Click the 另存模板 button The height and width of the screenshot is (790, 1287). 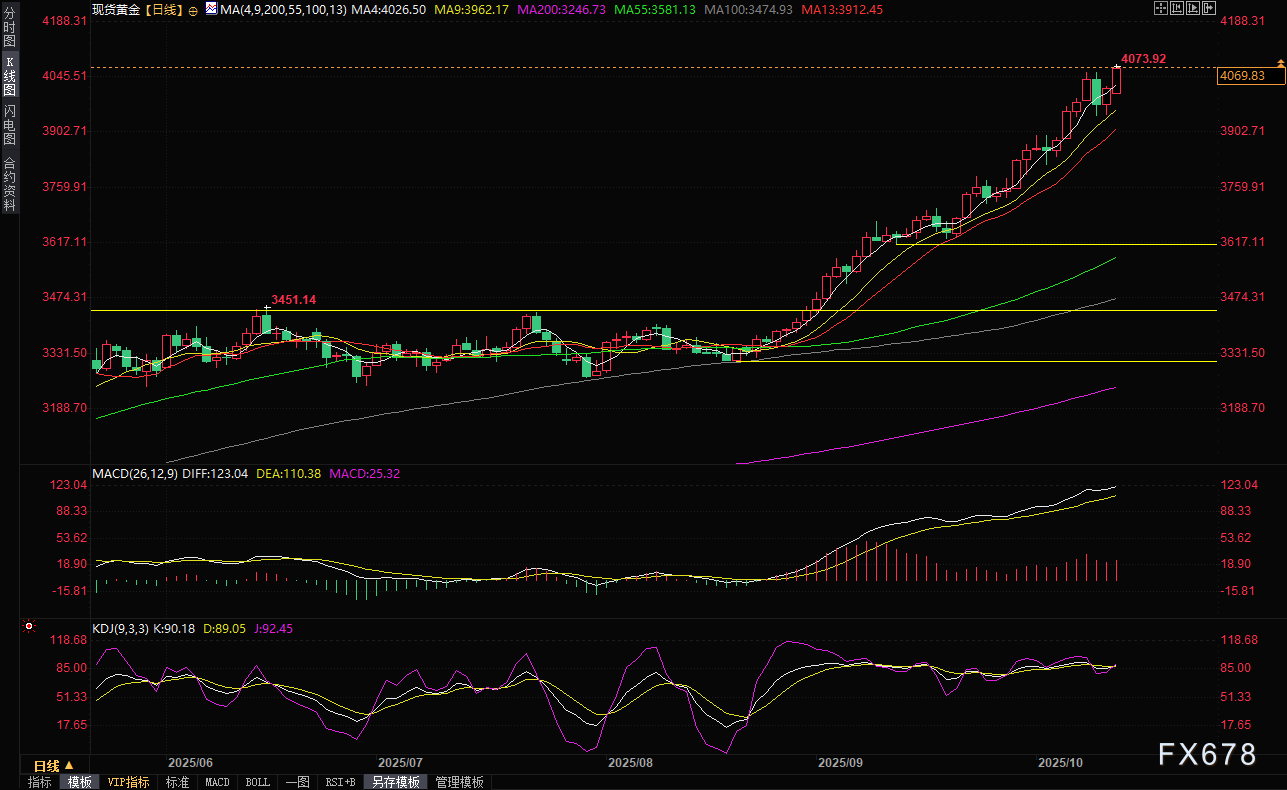click(x=395, y=782)
